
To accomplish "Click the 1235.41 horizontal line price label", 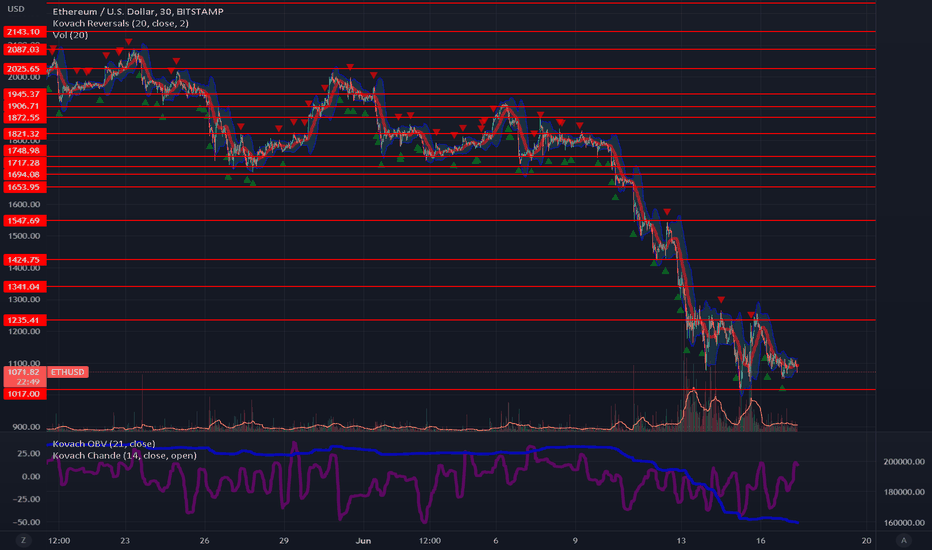I will tap(24, 320).
